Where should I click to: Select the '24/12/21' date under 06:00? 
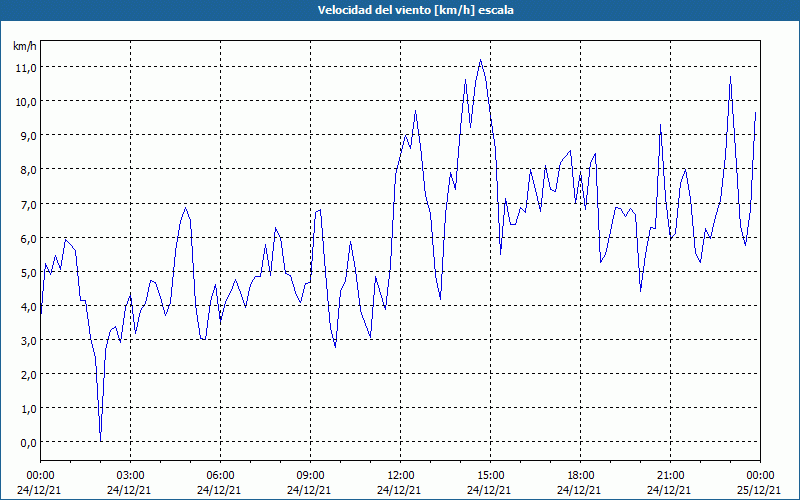(x=219, y=490)
